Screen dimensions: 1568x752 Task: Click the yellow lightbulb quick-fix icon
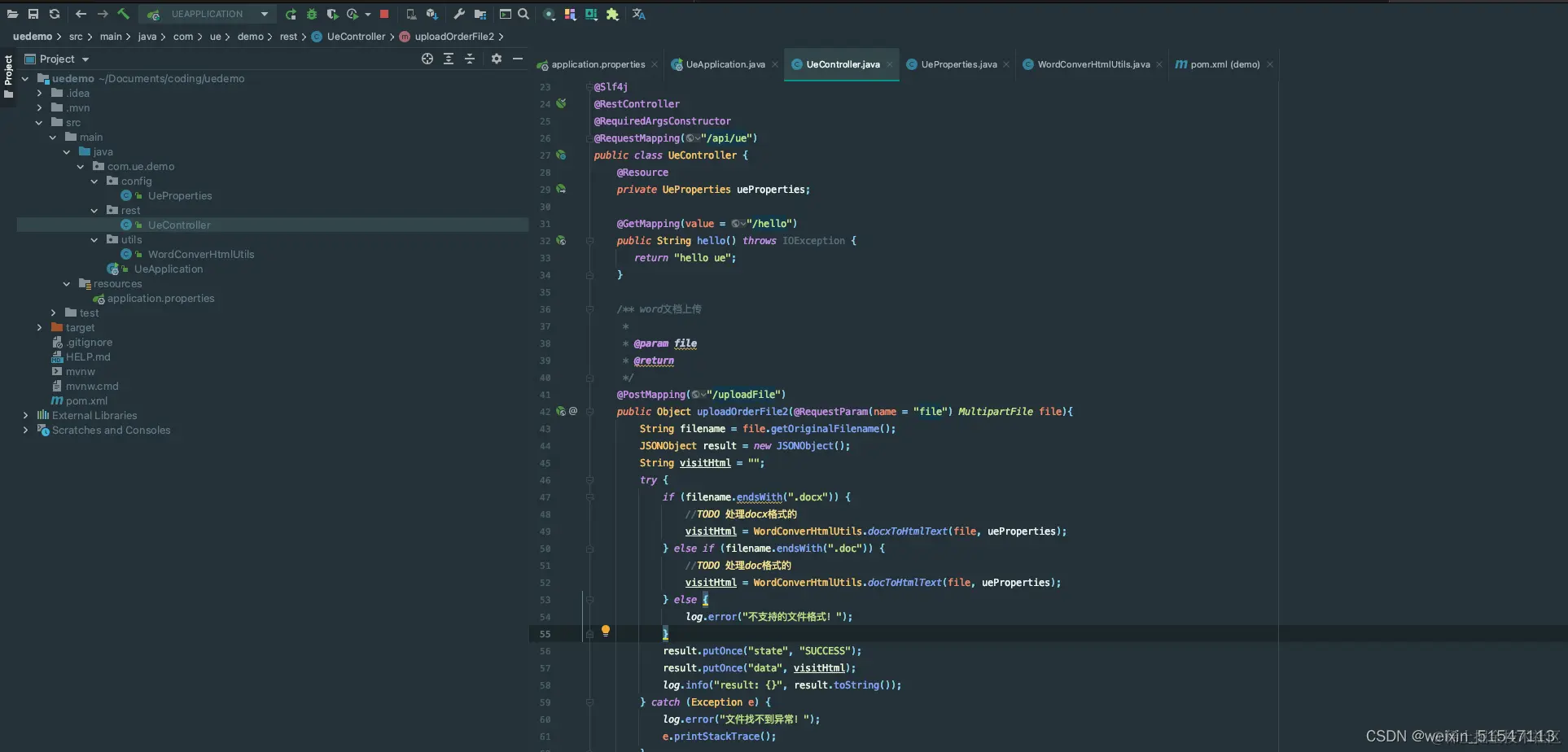(606, 631)
